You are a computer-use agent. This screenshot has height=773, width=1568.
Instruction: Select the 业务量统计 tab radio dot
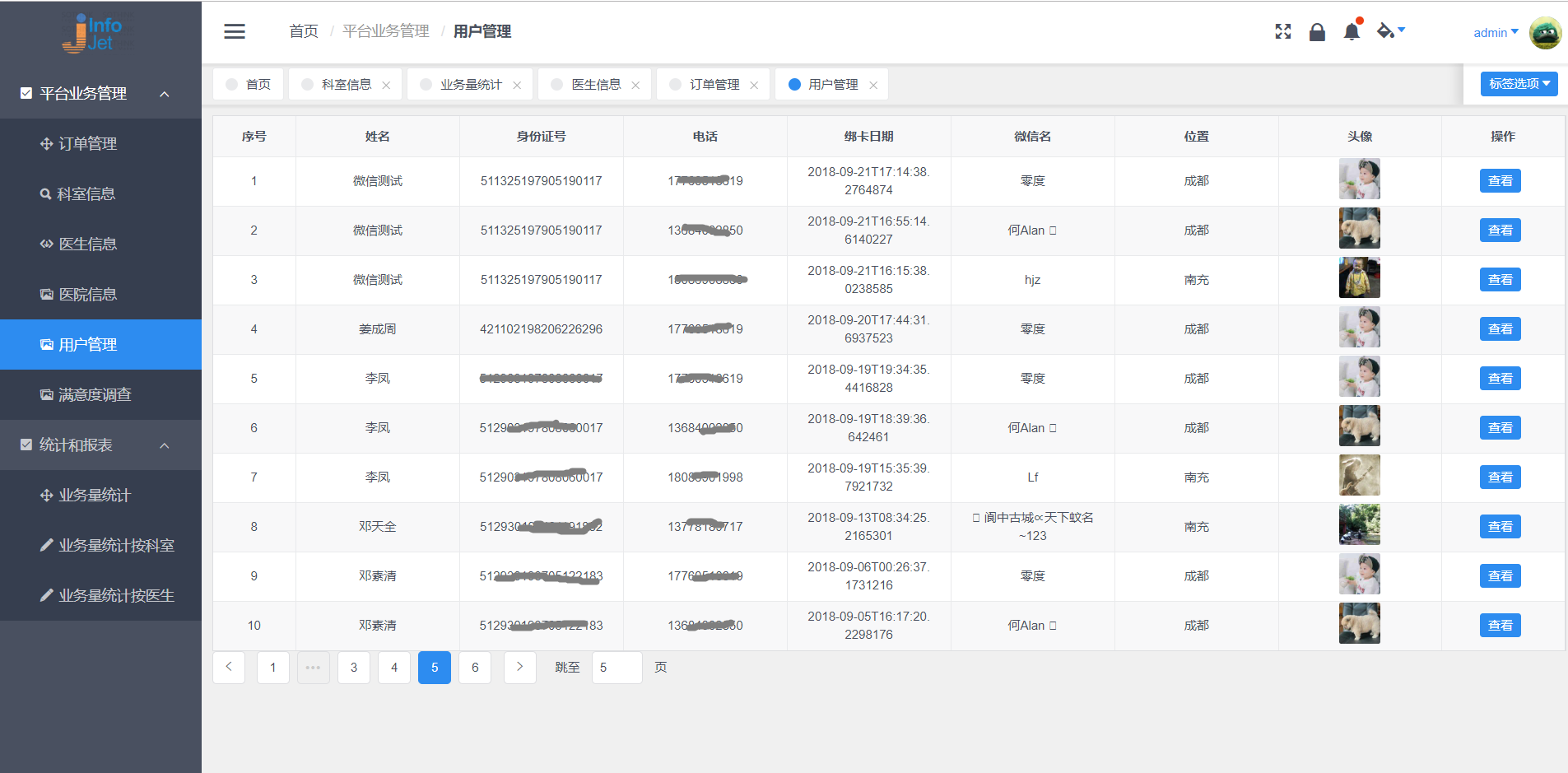426,85
